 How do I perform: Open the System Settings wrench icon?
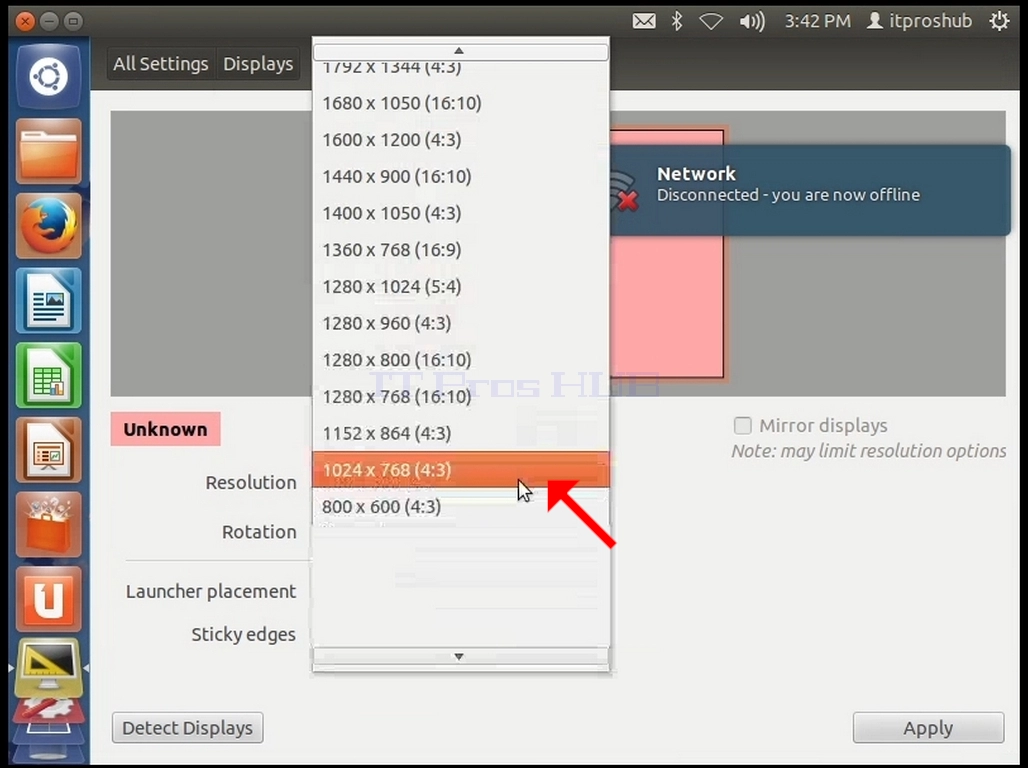(49, 710)
